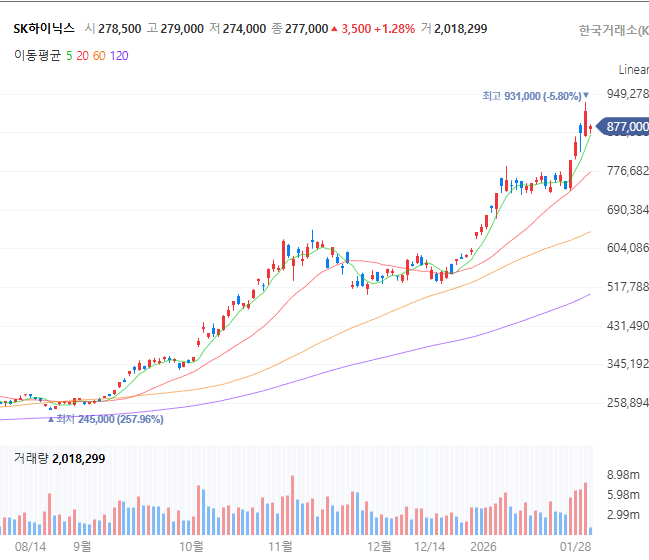Click the SK하이닉스 stock name title
This screenshot has width=649, height=560.
pos(44,29)
